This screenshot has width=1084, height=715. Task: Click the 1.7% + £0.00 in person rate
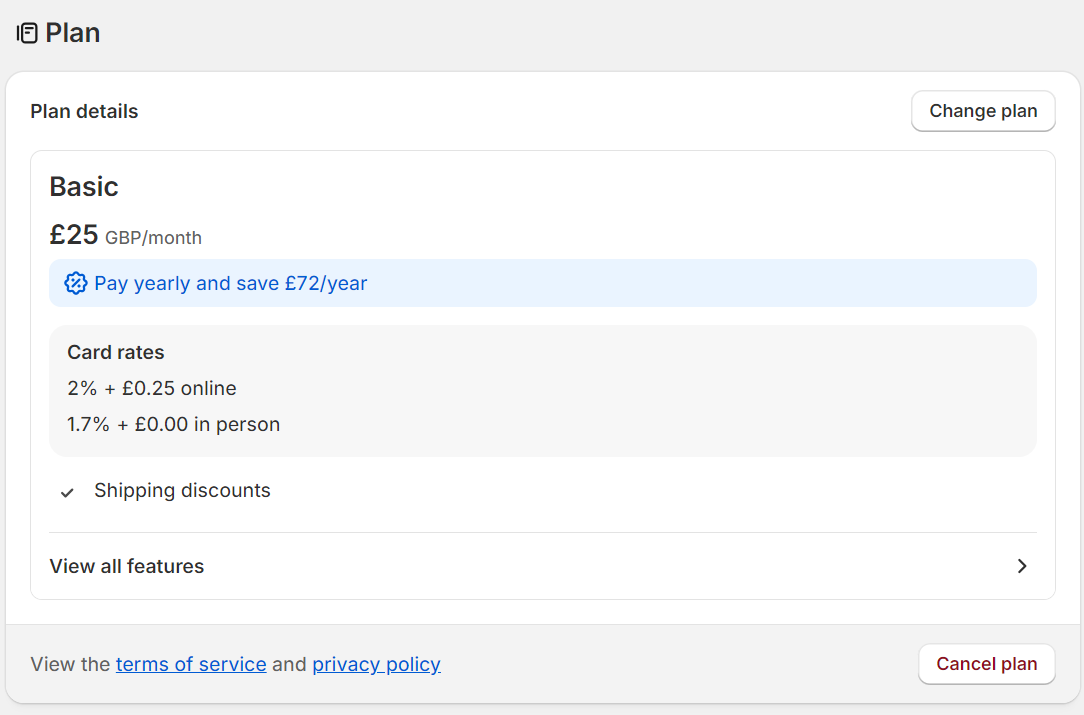click(x=173, y=424)
